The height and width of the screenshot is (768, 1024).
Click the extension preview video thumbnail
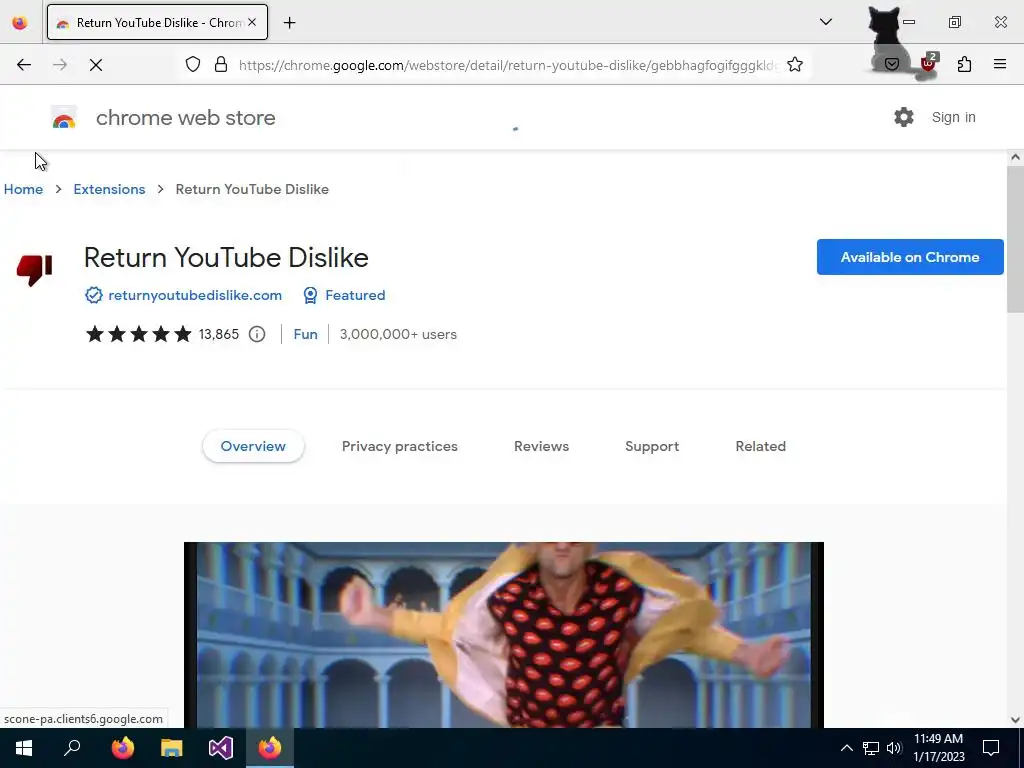click(x=504, y=634)
